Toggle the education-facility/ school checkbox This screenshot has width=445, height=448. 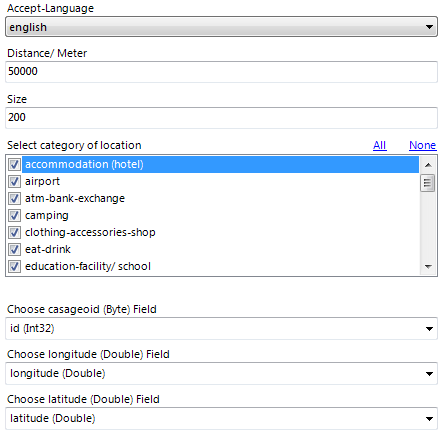(14, 266)
